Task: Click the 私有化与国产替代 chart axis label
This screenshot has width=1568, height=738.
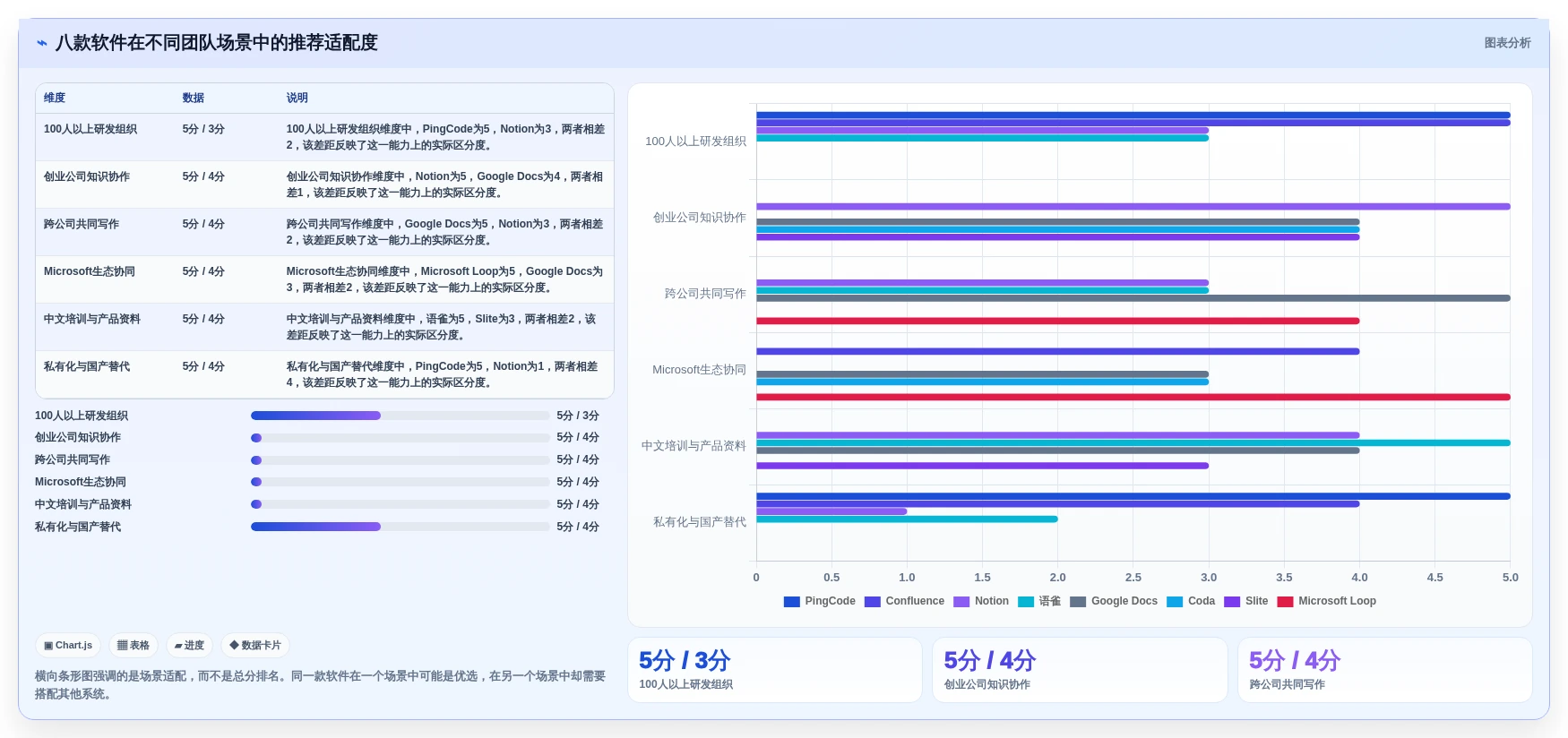Action: click(x=700, y=522)
